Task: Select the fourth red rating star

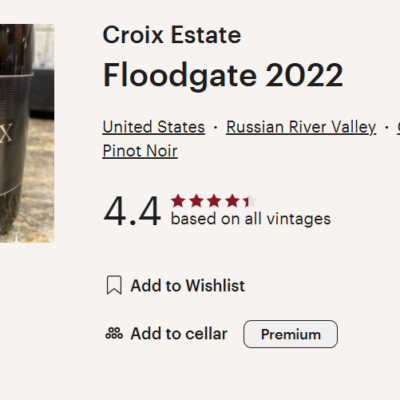Action: (232, 201)
